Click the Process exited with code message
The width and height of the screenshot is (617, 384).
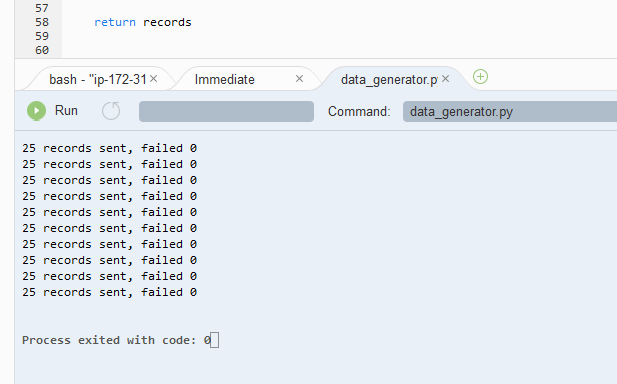(x=116, y=340)
